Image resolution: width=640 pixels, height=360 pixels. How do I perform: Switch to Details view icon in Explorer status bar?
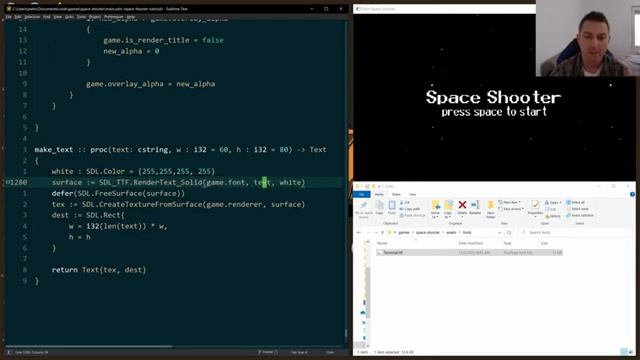coord(624,351)
